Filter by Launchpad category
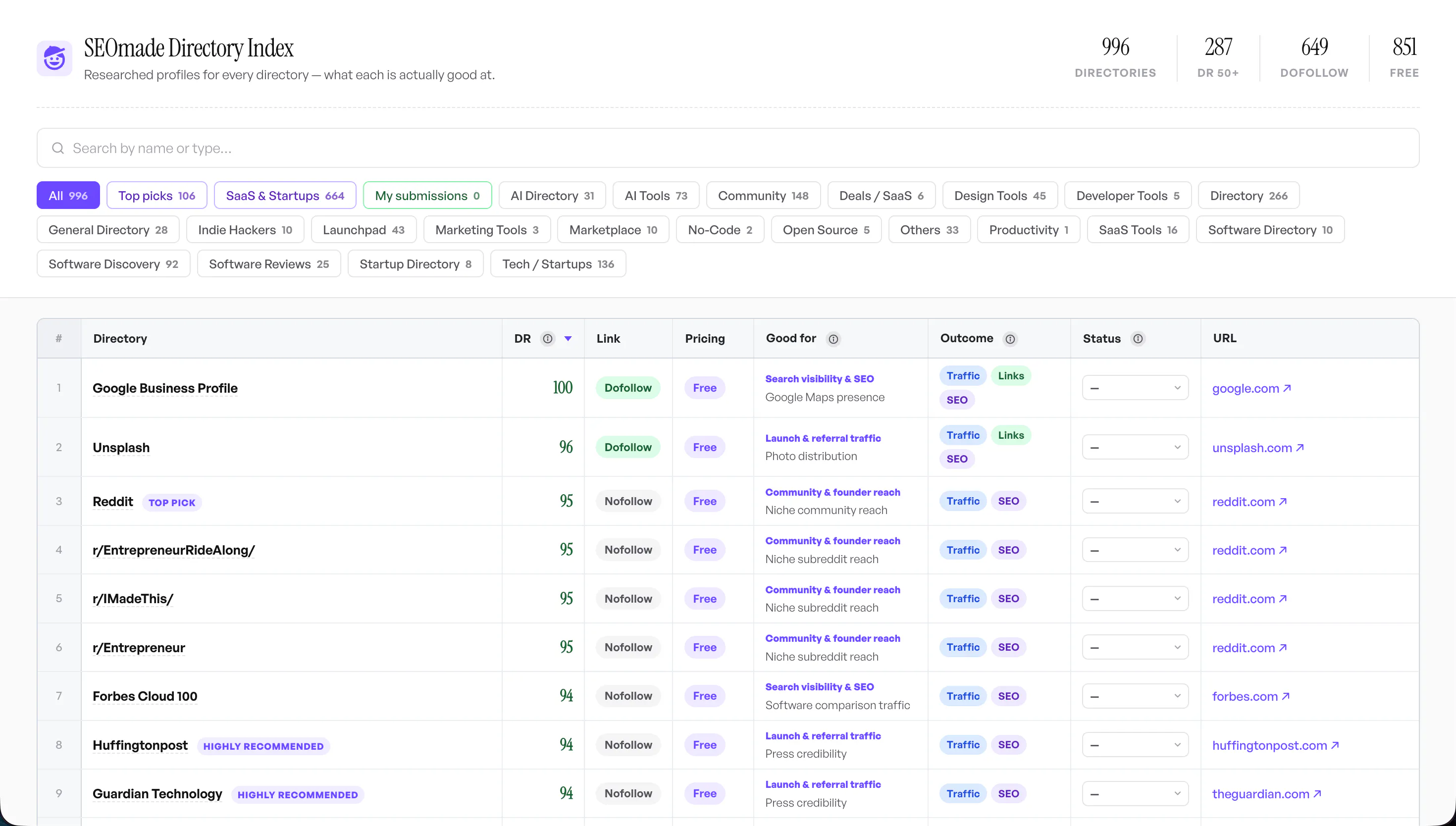 [364, 230]
